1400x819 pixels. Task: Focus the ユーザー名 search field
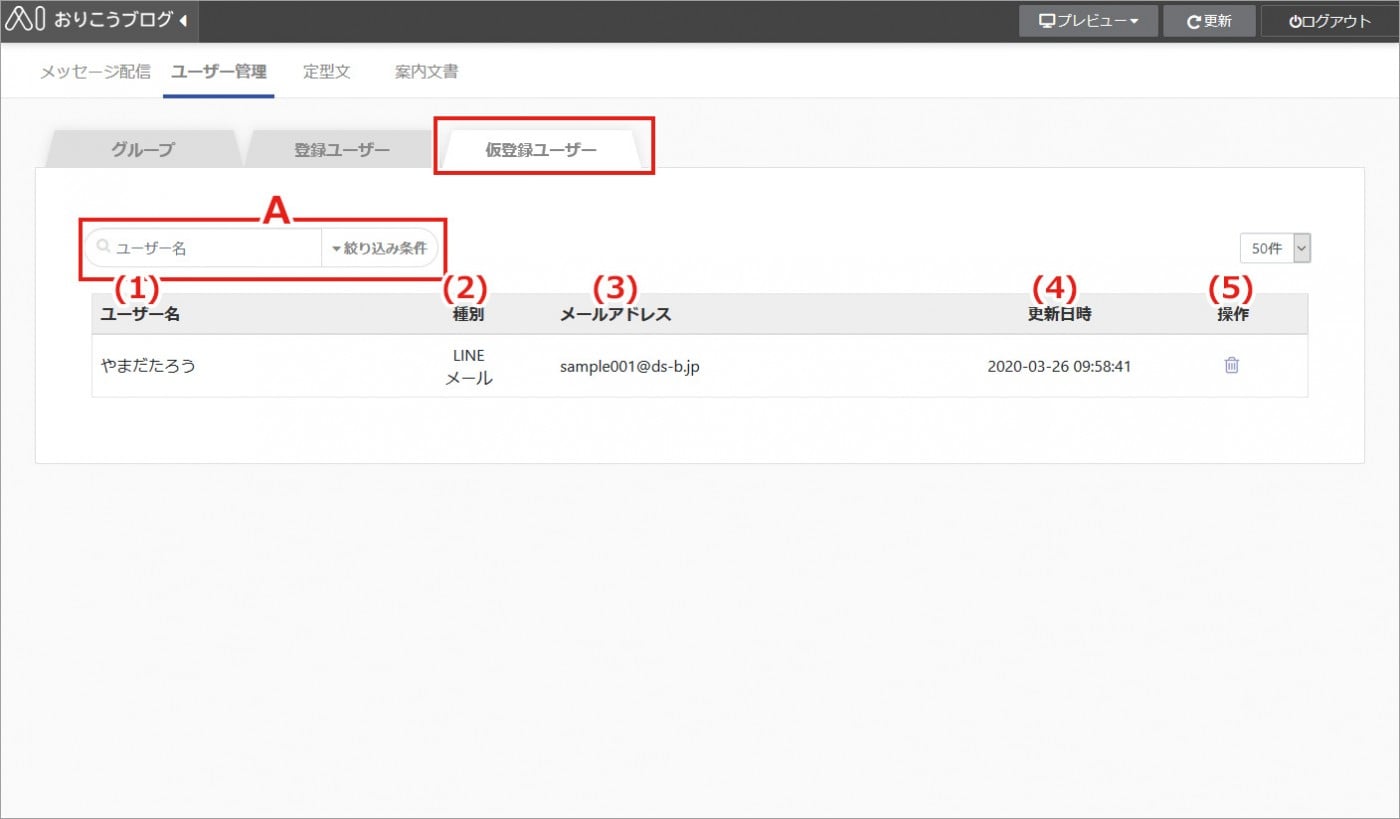click(203, 248)
